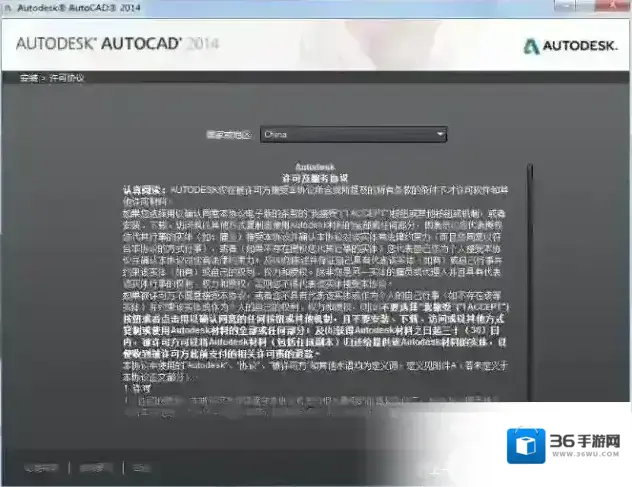This screenshot has height=487, width=632.
Task: Click the 许可及服务协议 heading text
Action: tap(315, 178)
